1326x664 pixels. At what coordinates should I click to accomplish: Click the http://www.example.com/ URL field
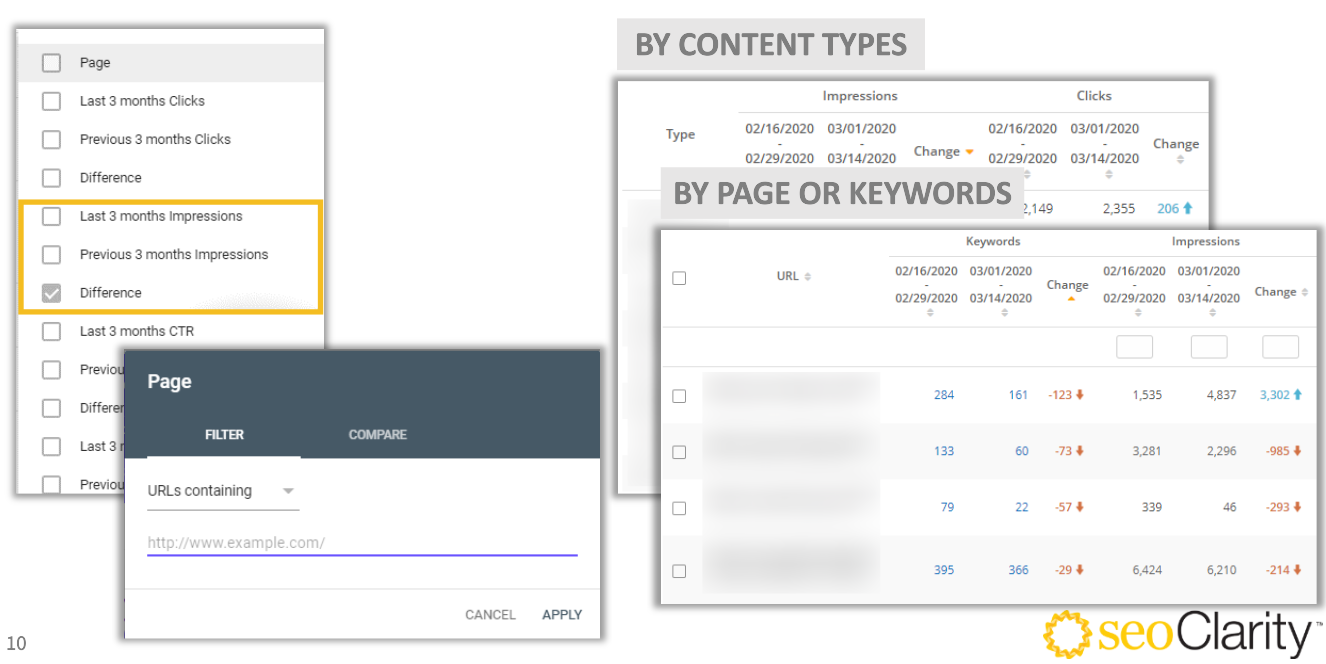[362, 543]
